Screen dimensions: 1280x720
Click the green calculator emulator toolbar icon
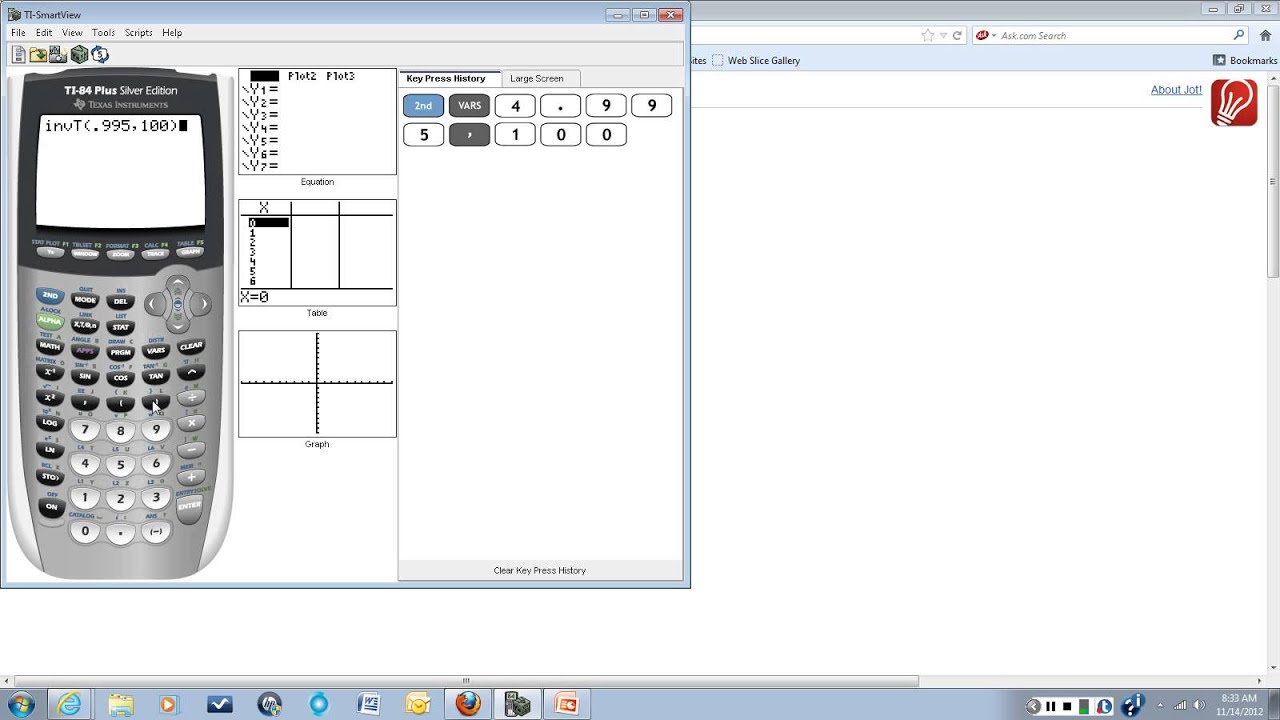pos(79,54)
